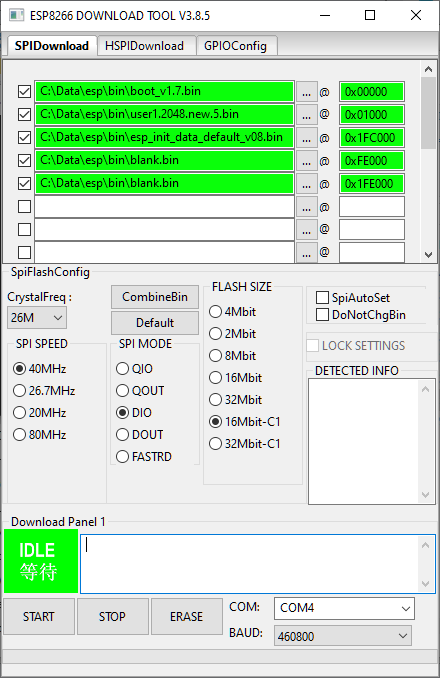440x678 pixels.
Task: Browse file for boot_v1.7.bin row
Action: [306, 92]
